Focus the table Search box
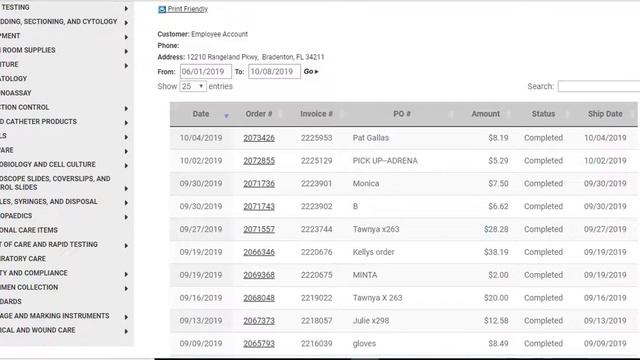The width and height of the screenshot is (640, 360). point(599,86)
